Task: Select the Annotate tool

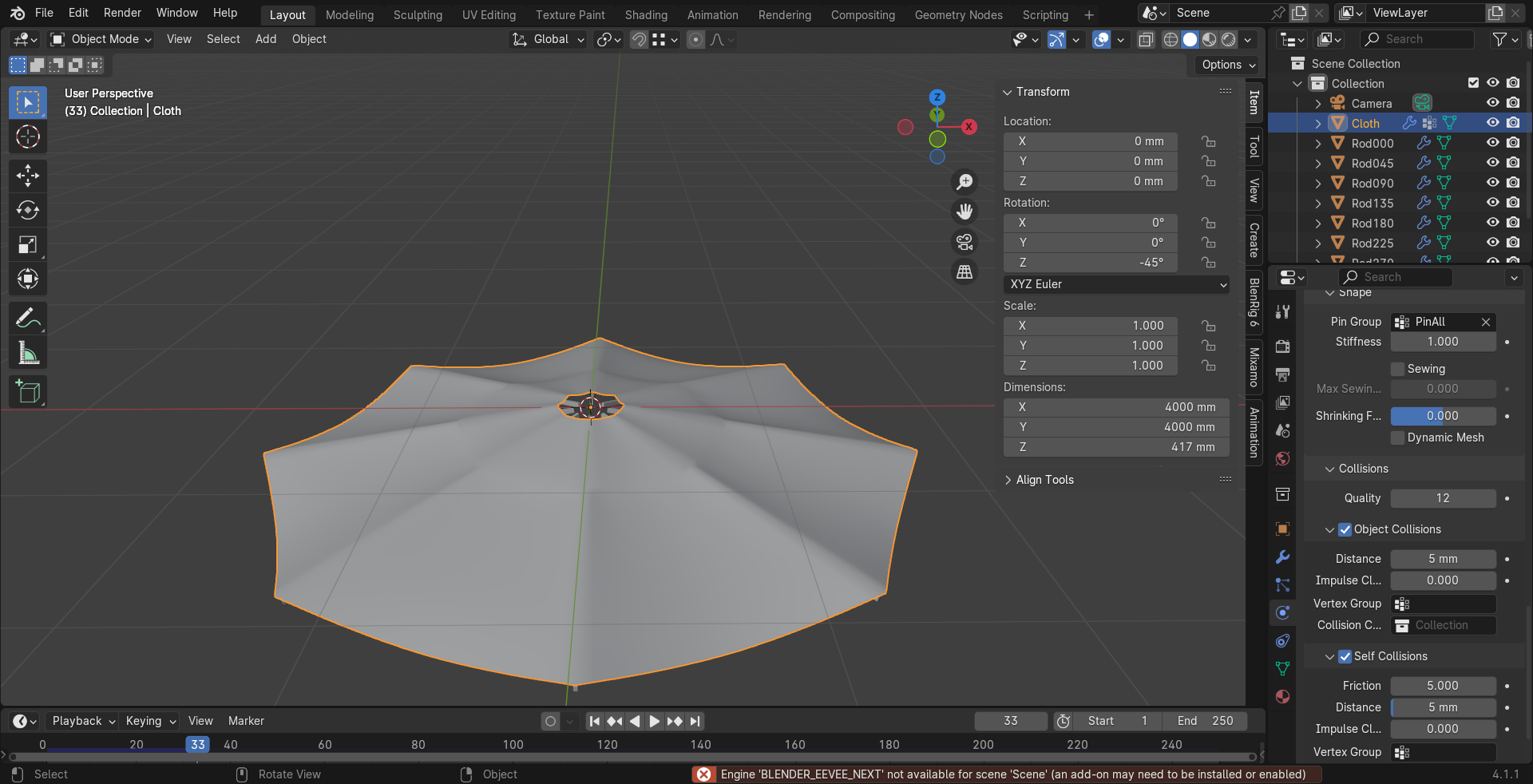Action: (x=28, y=319)
